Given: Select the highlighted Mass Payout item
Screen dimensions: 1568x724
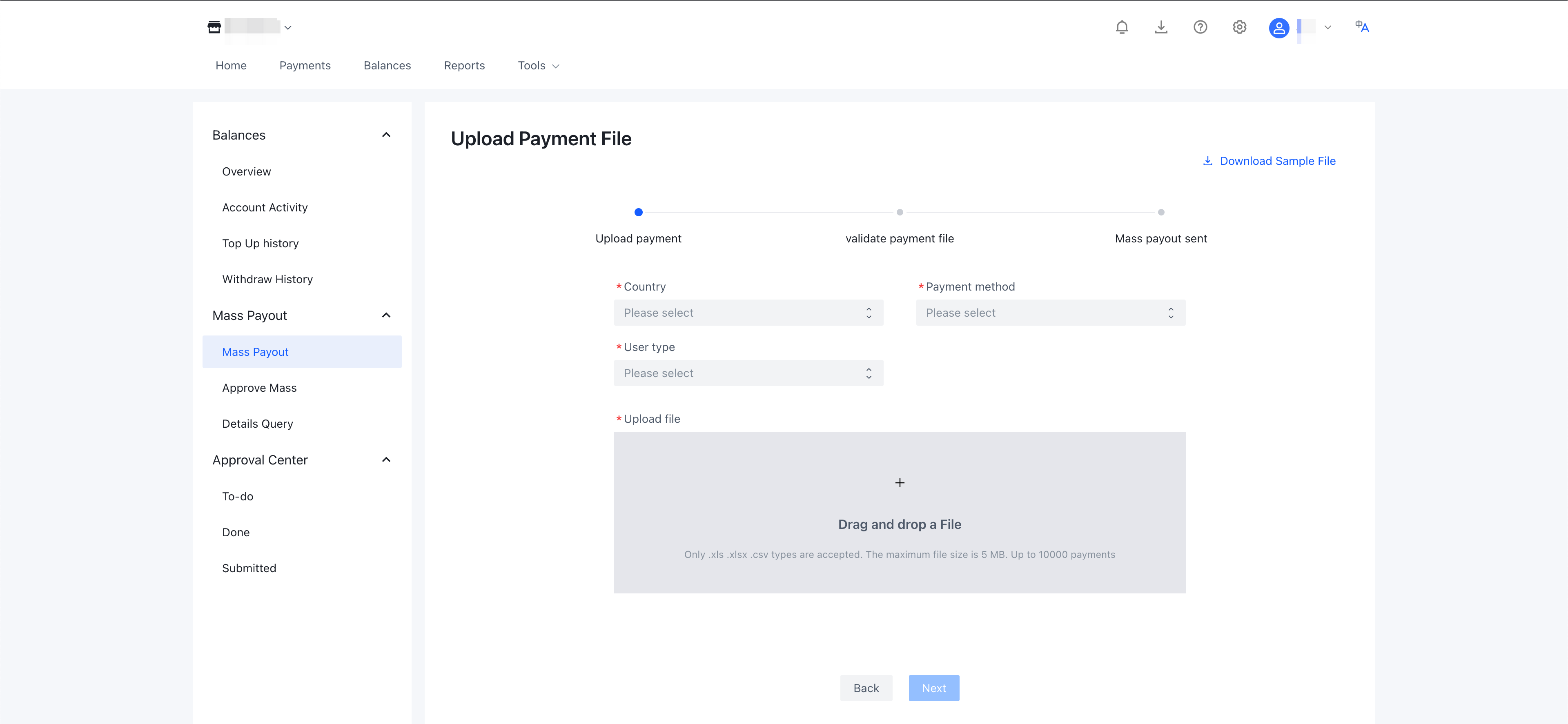Looking at the screenshot, I should 301,352.
